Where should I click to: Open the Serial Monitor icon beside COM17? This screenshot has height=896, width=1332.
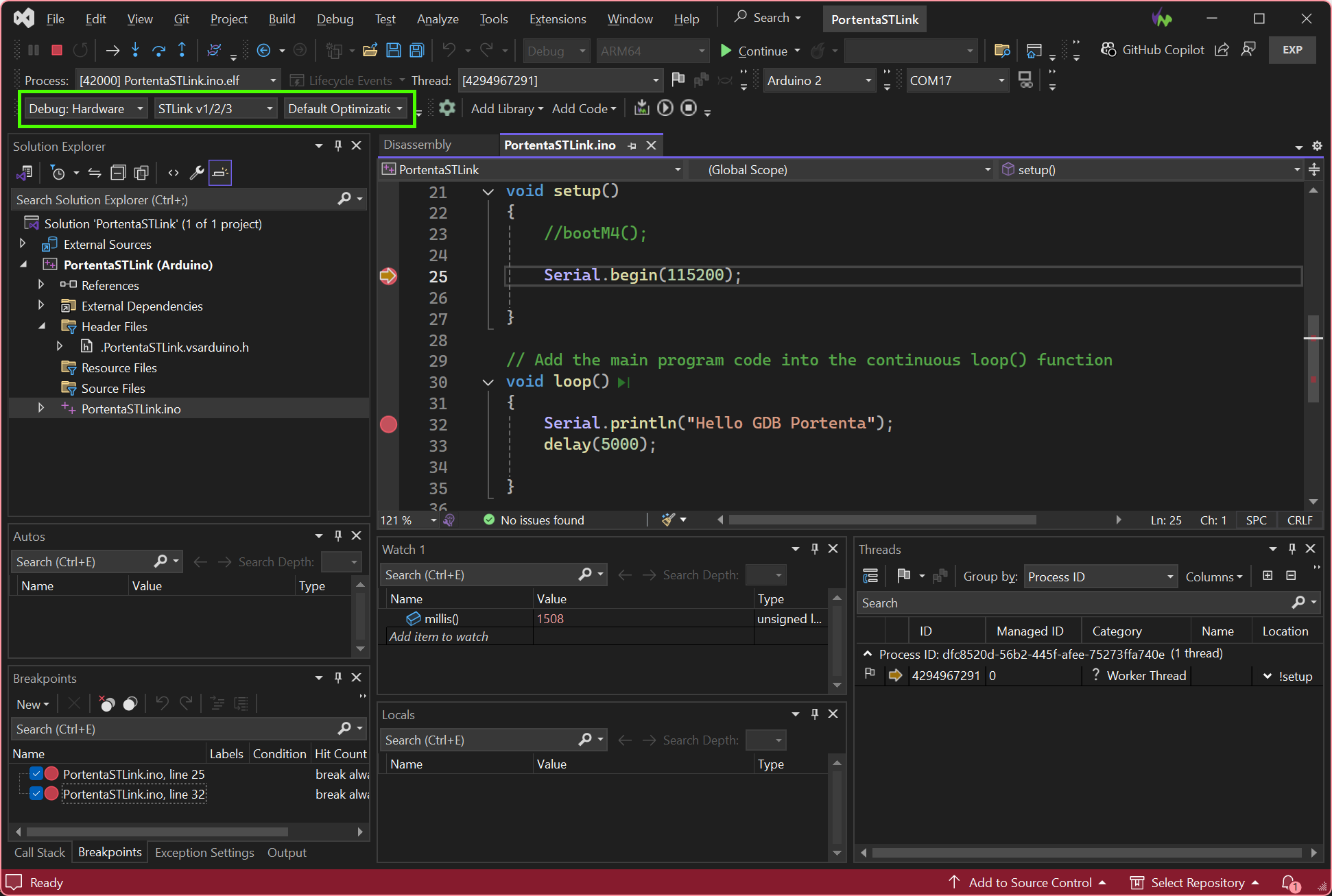click(1025, 80)
